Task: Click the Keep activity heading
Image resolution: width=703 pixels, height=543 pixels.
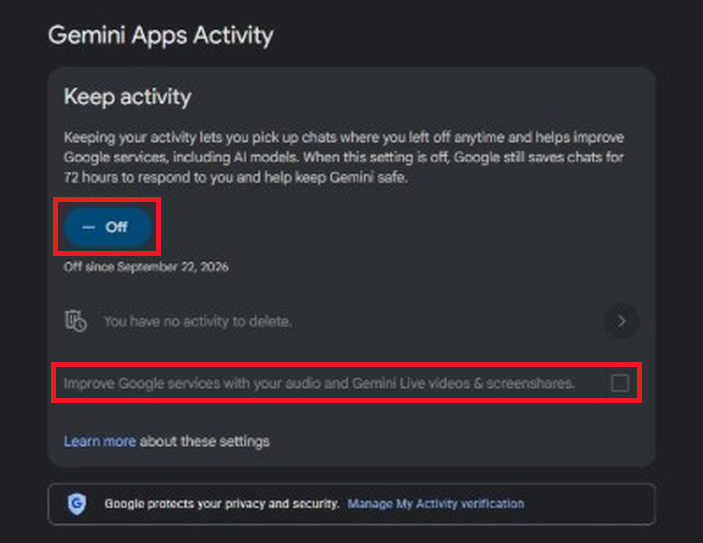Action: pyautogui.click(x=128, y=97)
